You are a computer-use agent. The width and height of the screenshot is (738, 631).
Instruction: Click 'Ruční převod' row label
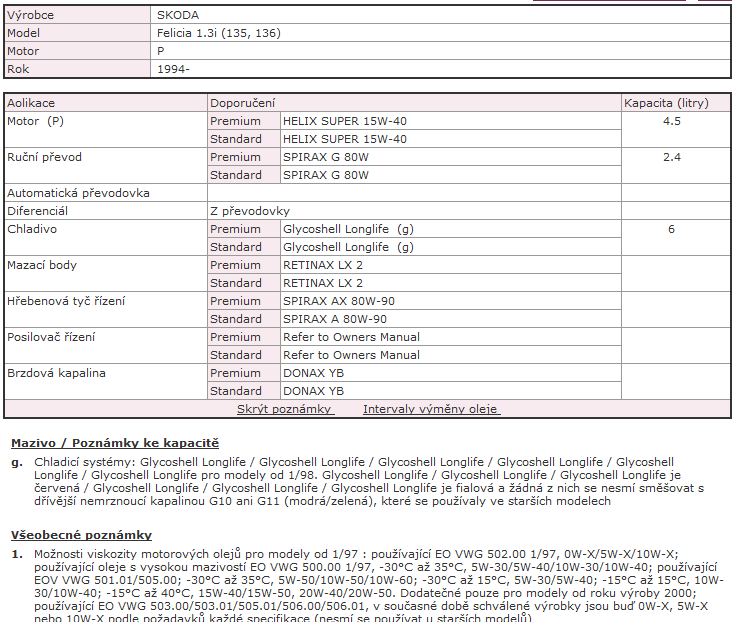tap(44, 157)
